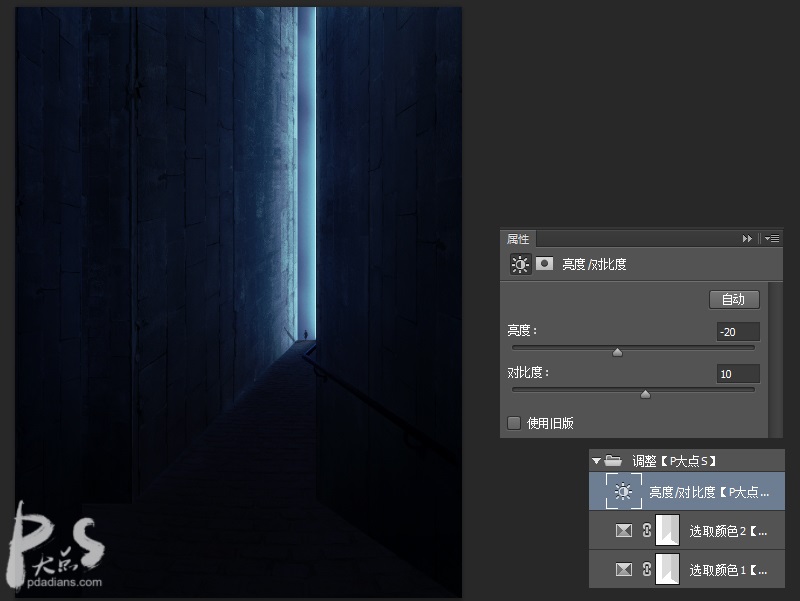Open the Properties panel flyout menu
This screenshot has height=601, width=800.
[771, 238]
